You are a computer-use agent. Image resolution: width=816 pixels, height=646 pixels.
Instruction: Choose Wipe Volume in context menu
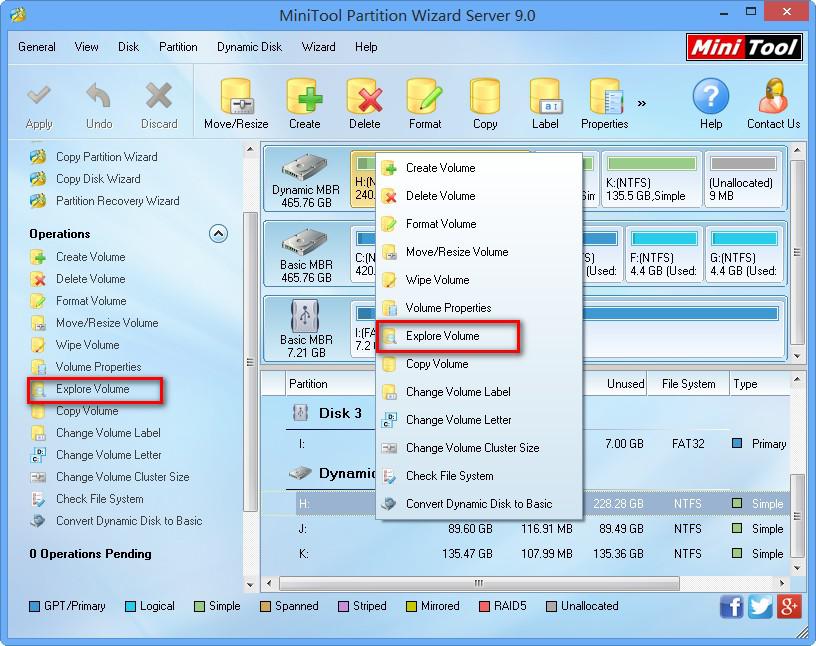click(x=479, y=280)
